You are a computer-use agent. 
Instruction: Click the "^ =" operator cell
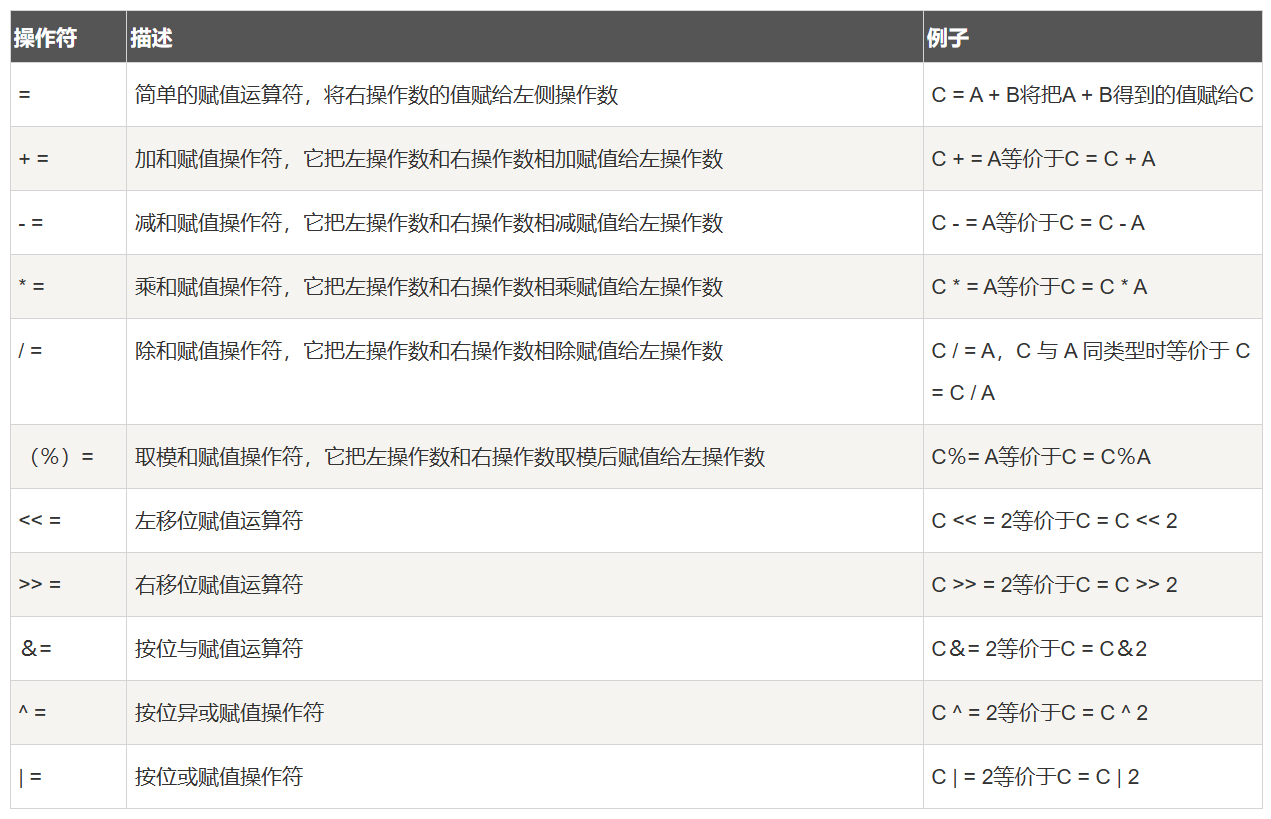33,713
